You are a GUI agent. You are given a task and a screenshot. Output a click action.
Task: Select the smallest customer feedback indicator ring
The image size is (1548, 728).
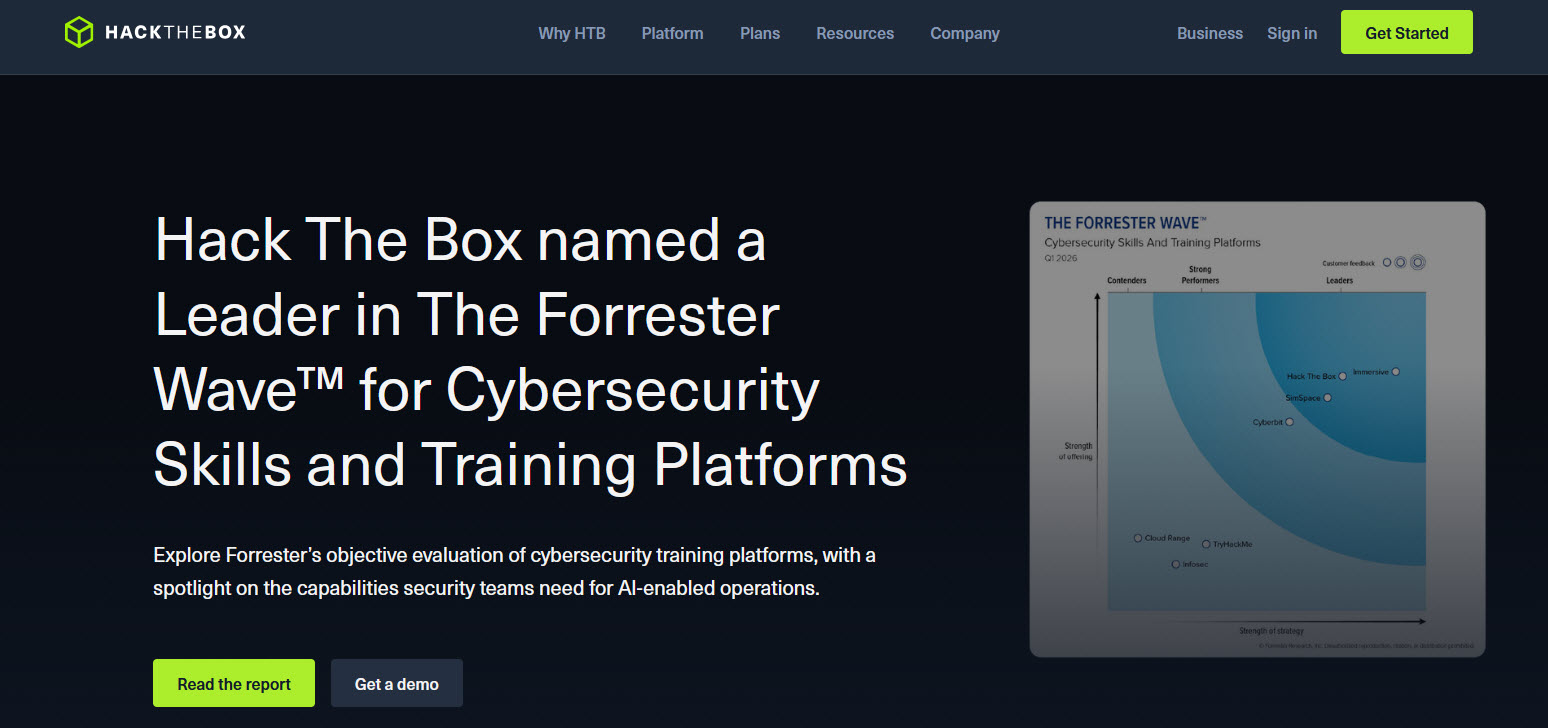(1387, 262)
